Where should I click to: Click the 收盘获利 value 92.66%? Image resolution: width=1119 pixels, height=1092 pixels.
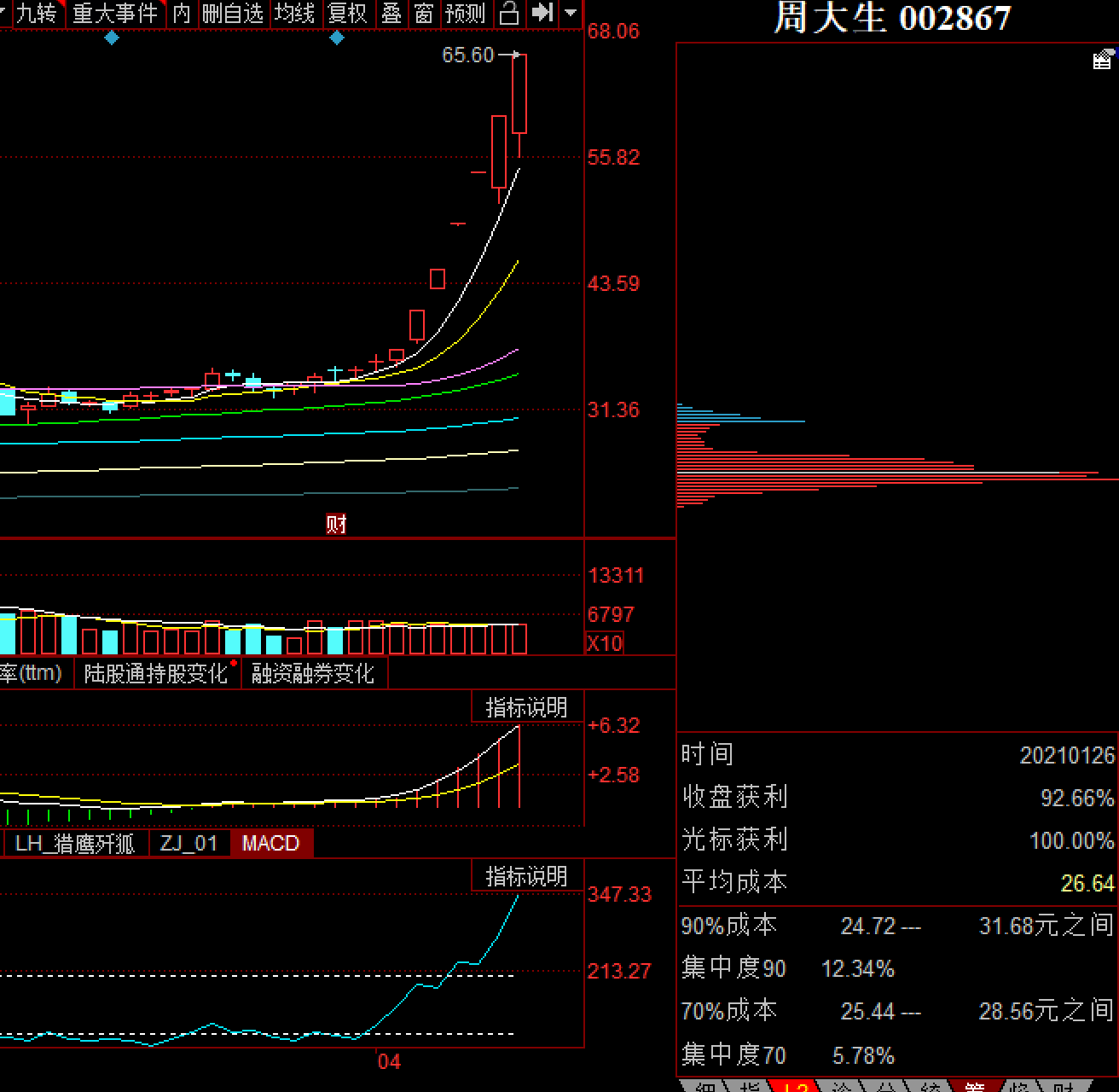click(x=1077, y=798)
